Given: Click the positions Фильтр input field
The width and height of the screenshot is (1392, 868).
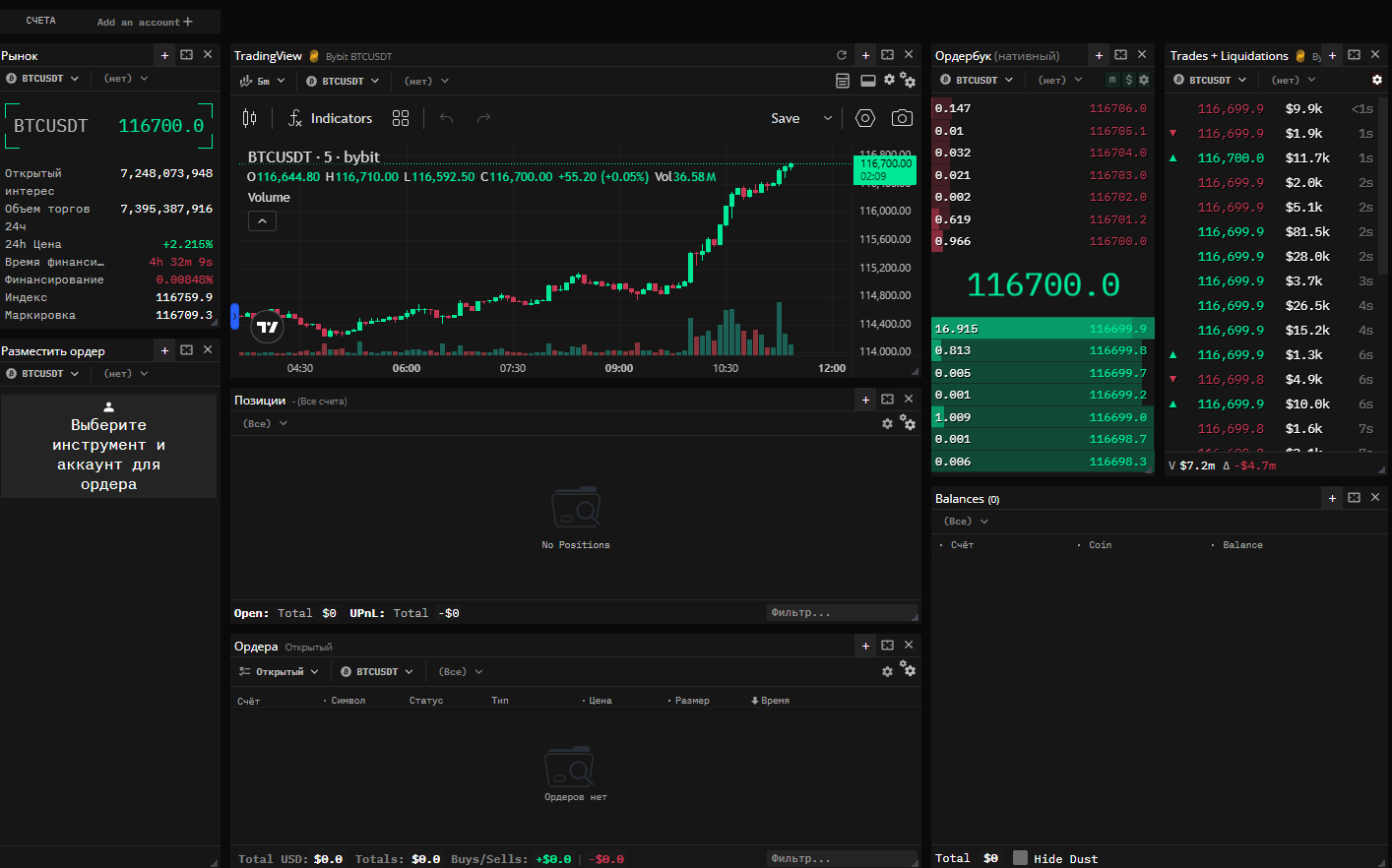Looking at the screenshot, I should 840,612.
